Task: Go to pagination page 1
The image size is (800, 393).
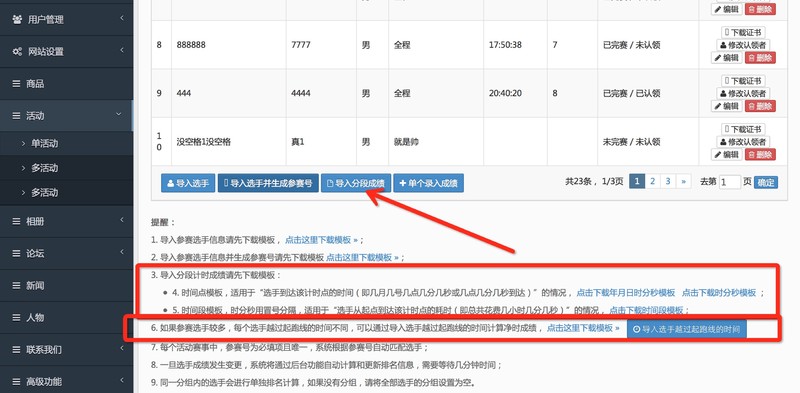Action: coord(637,181)
